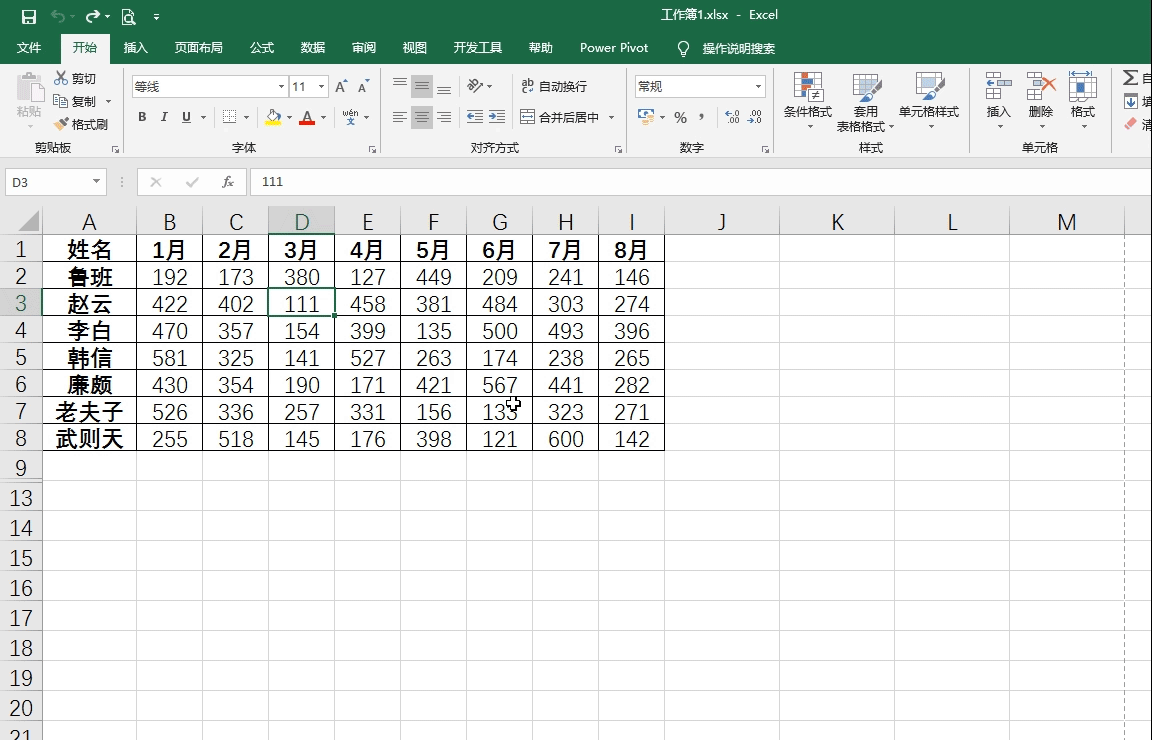This screenshot has height=740, width=1152.
Task: Center text horizontally
Action: tap(422, 117)
